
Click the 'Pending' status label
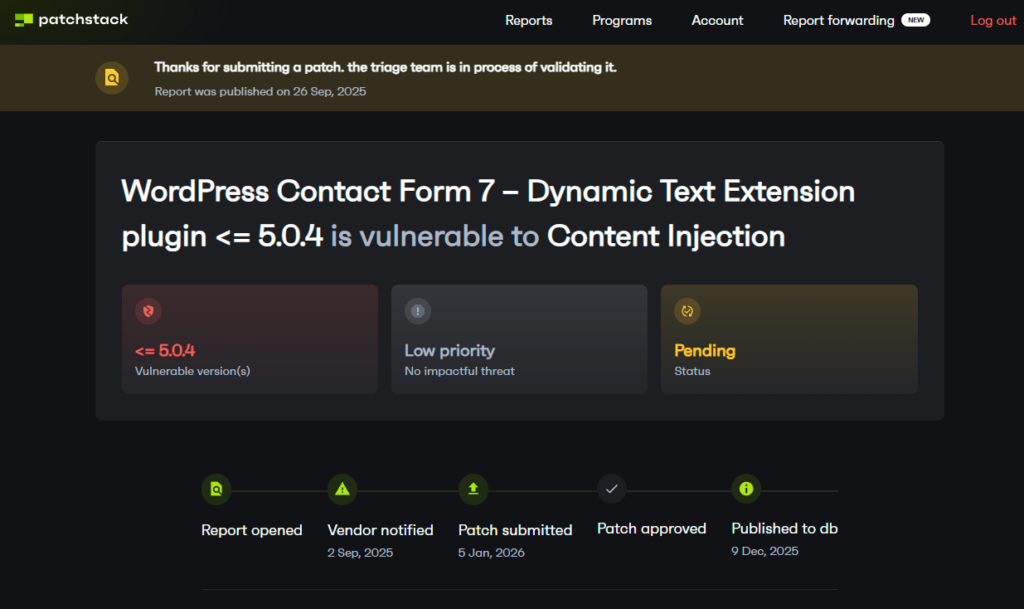(705, 351)
